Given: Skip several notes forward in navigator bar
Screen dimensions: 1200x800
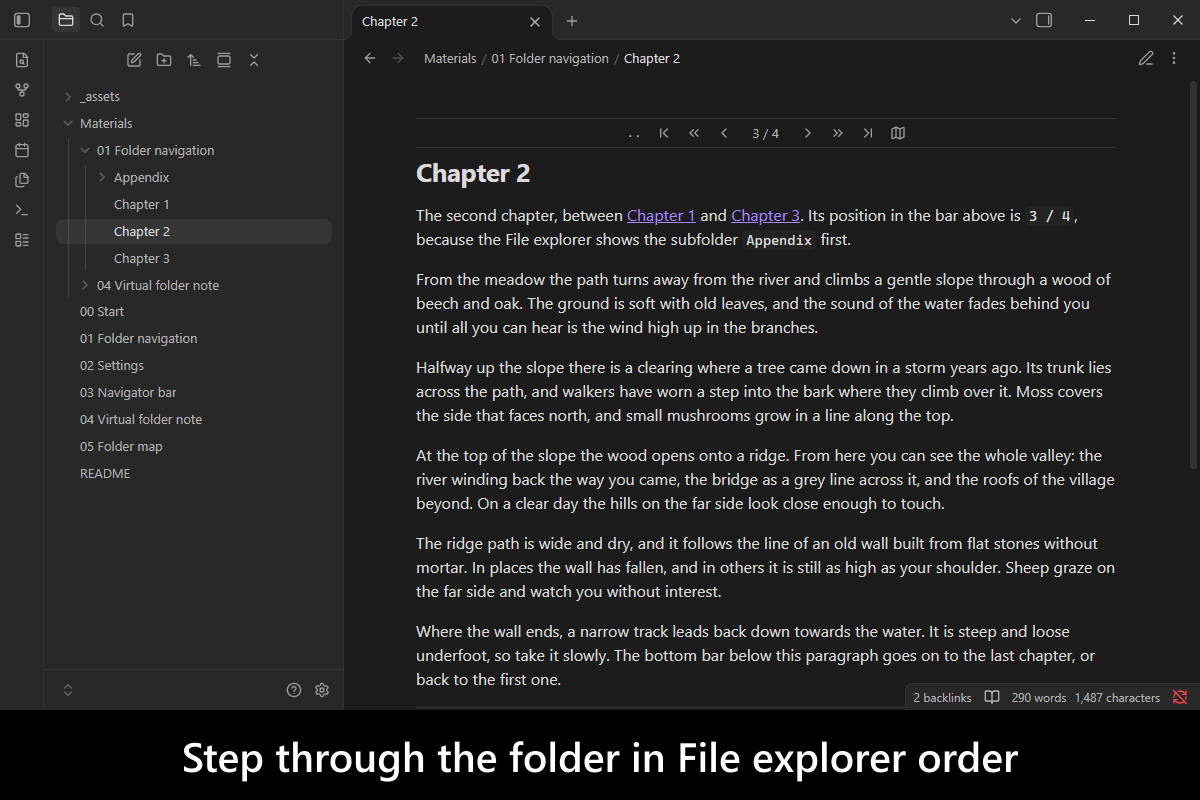Looking at the screenshot, I should click(x=838, y=134).
